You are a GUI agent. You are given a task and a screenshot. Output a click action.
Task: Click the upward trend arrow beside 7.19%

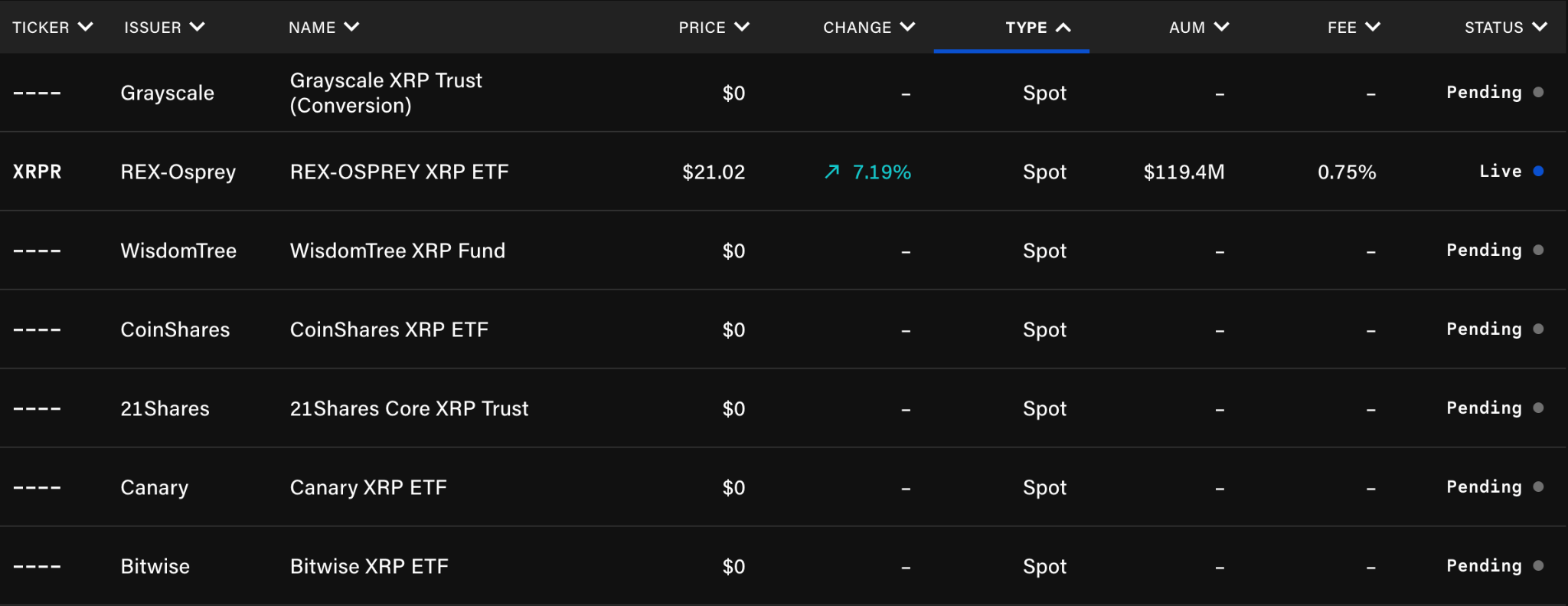832,172
